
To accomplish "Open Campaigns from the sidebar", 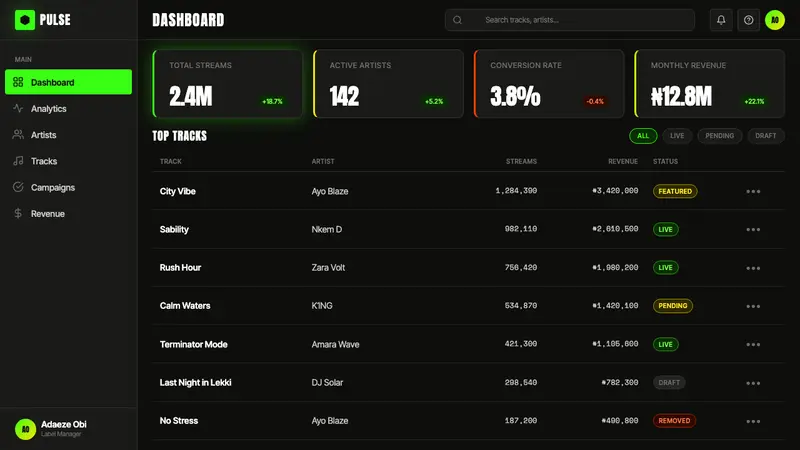I will (68, 187).
